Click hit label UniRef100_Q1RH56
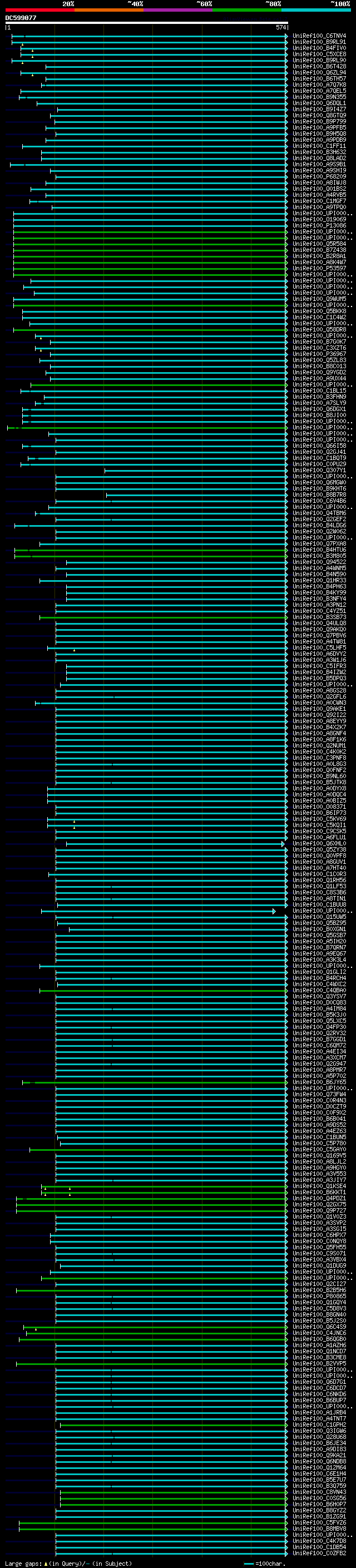This screenshot has height=1568, width=356. click(319, 881)
